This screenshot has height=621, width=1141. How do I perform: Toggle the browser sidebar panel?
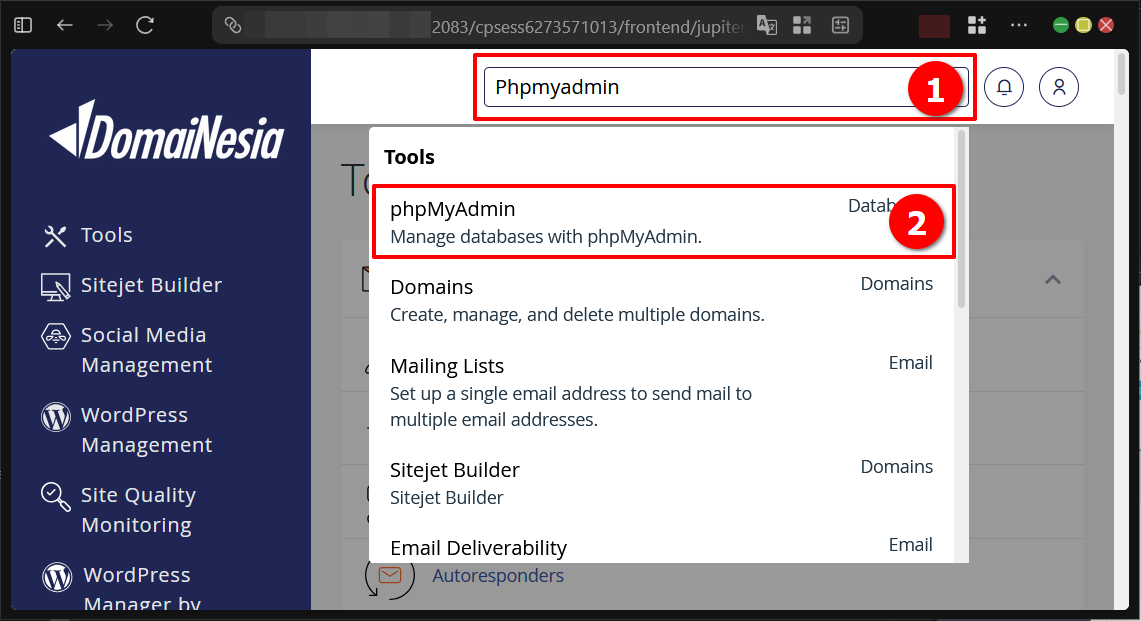coord(22,24)
